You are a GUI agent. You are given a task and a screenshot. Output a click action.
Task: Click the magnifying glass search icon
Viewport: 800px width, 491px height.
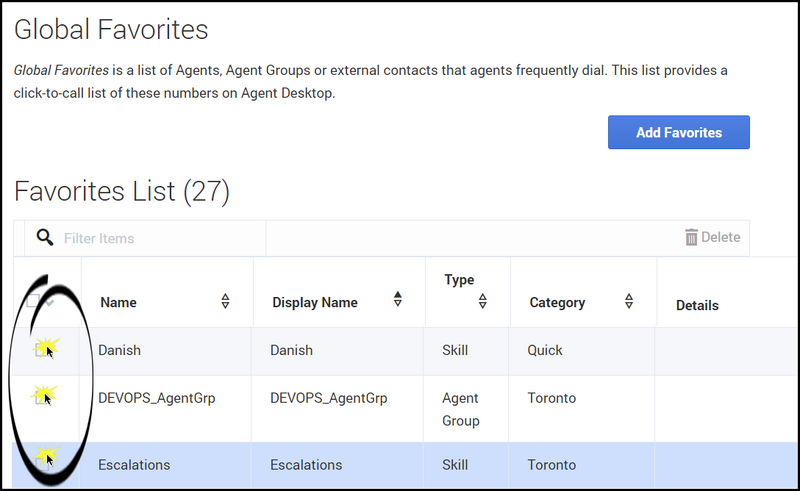coord(44,237)
